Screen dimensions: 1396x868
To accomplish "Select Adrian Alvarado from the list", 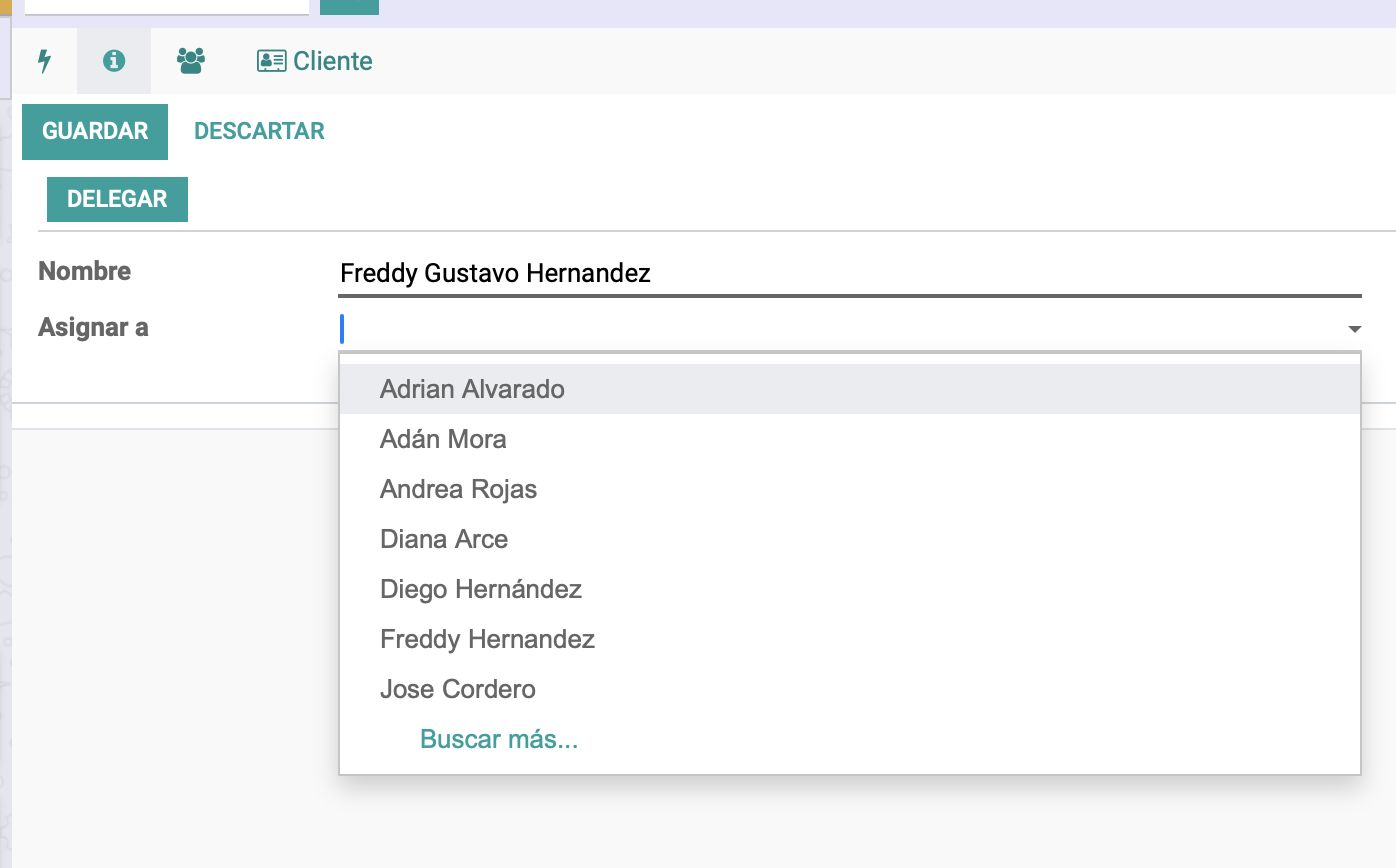I will pos(472,389).
